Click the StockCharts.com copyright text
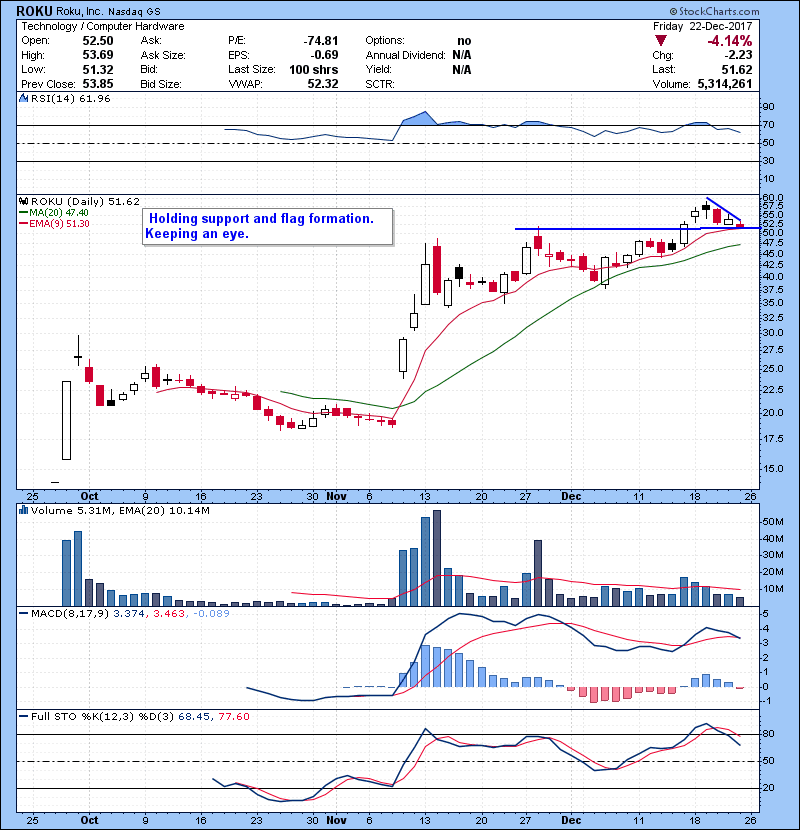Image resolution: width=800 pixels, height=830 pixels. pos(714,11)
